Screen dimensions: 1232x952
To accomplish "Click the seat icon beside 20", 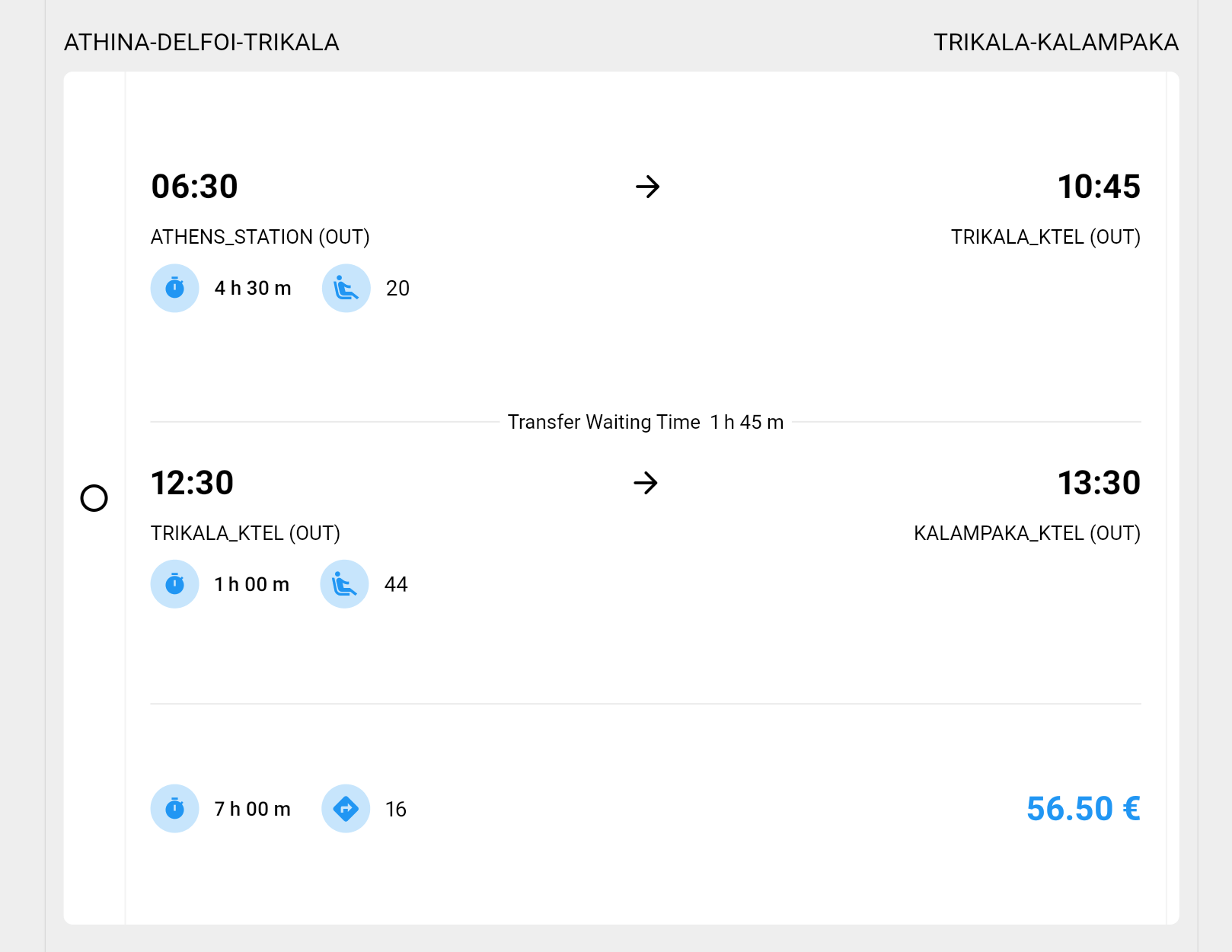I will click(x=346, y=289).
